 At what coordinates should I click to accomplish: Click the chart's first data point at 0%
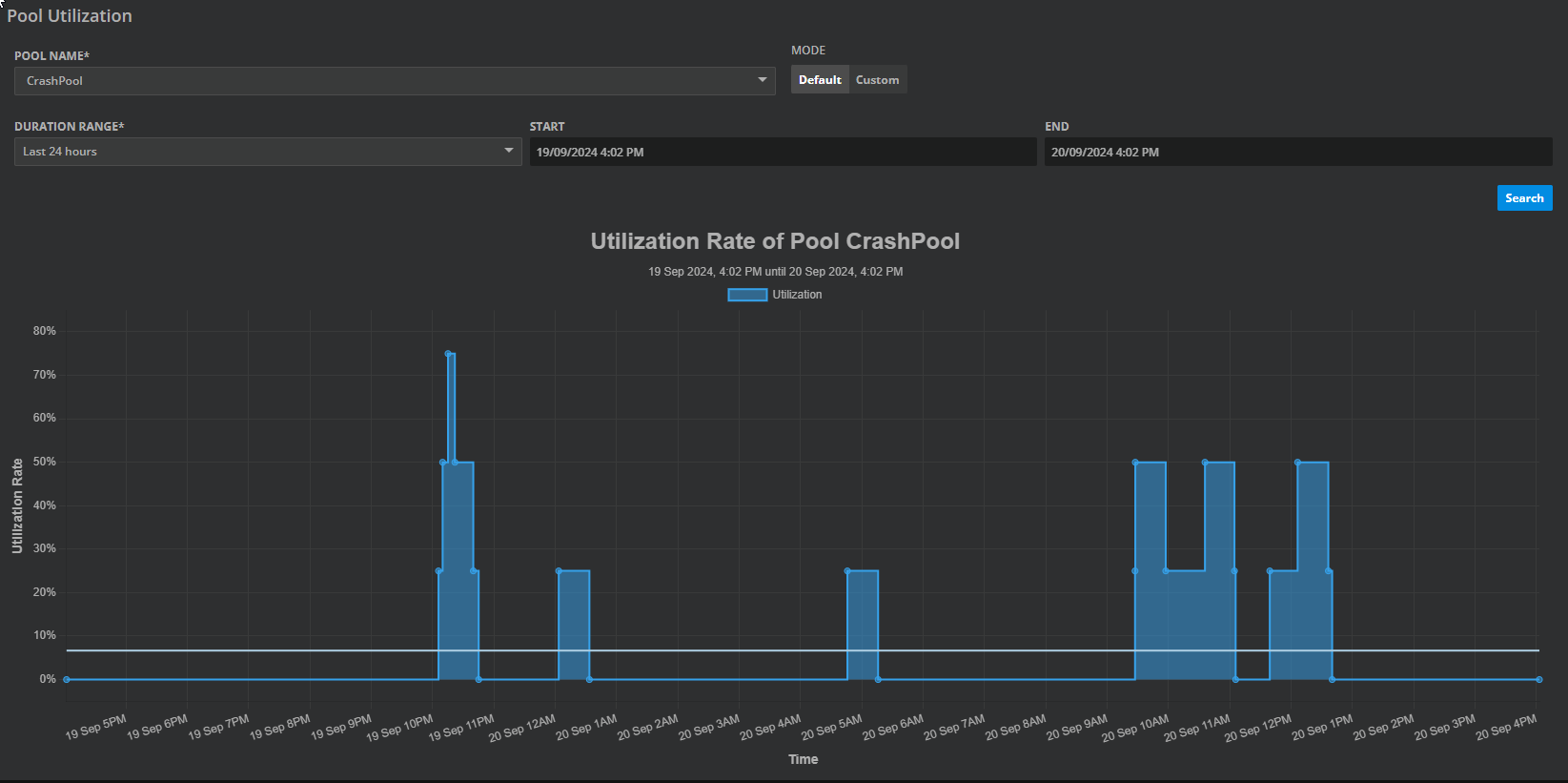[x=67, y=679]
